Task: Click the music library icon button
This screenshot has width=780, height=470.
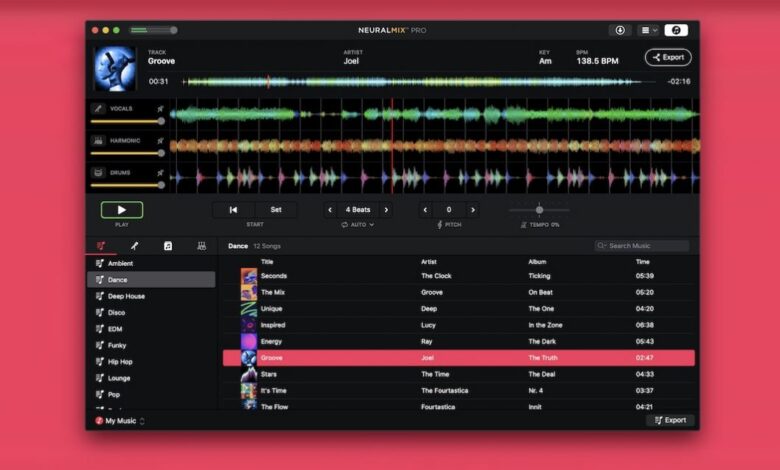Action: pos(676,30)
